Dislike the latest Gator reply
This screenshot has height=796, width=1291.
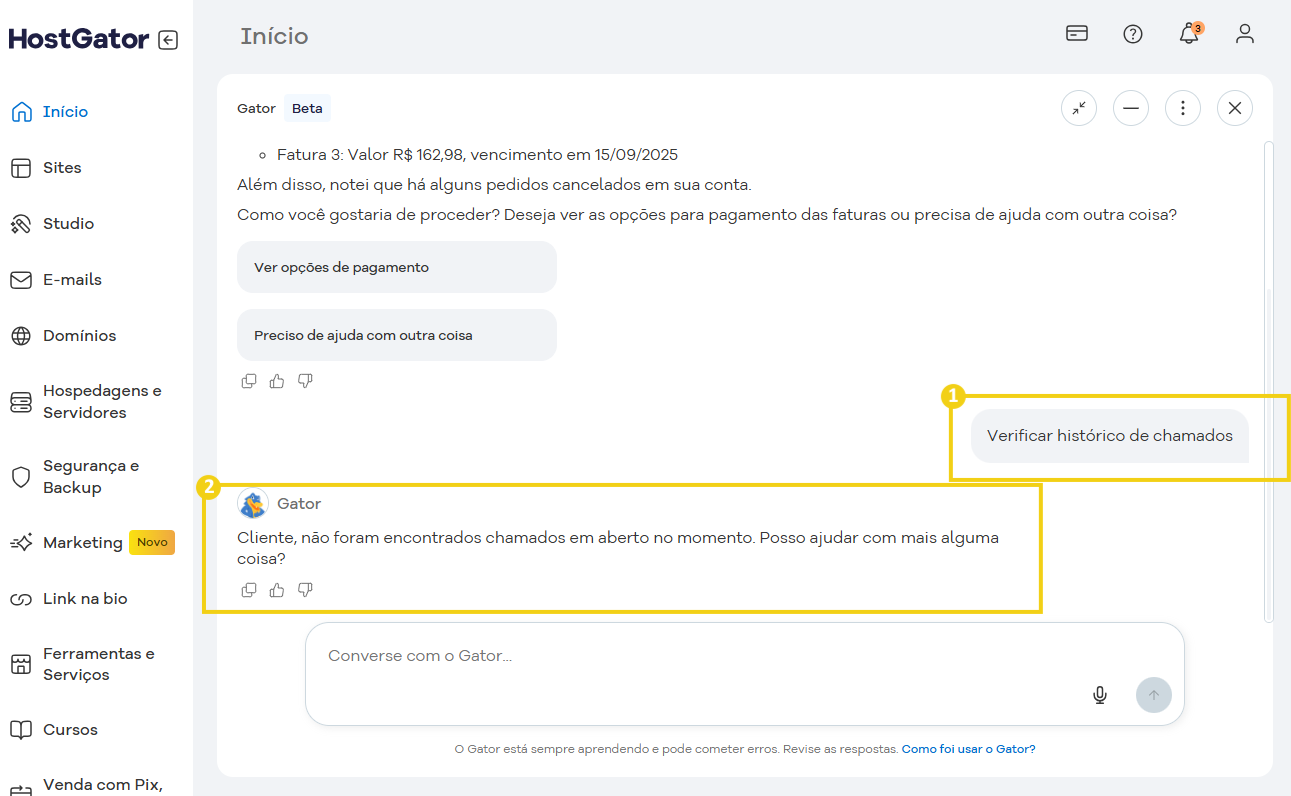[305, 590]
